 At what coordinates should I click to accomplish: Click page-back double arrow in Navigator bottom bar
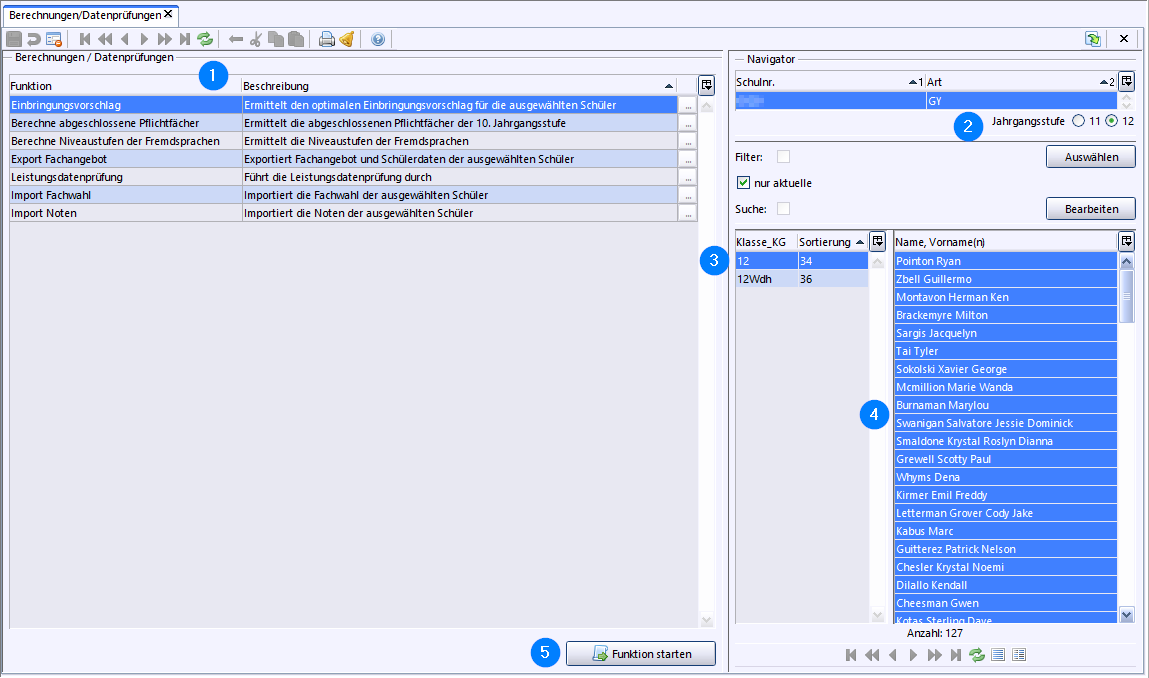871,655
